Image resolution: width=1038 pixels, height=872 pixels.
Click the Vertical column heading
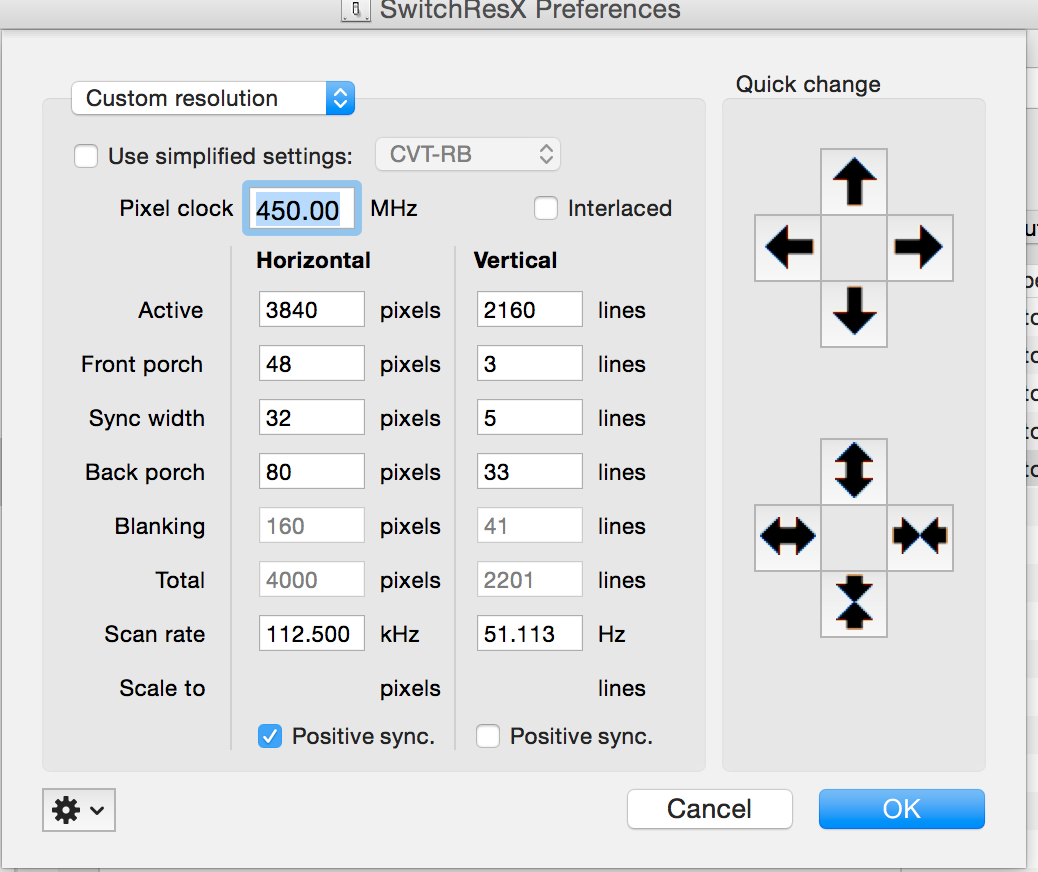[515, 260]
